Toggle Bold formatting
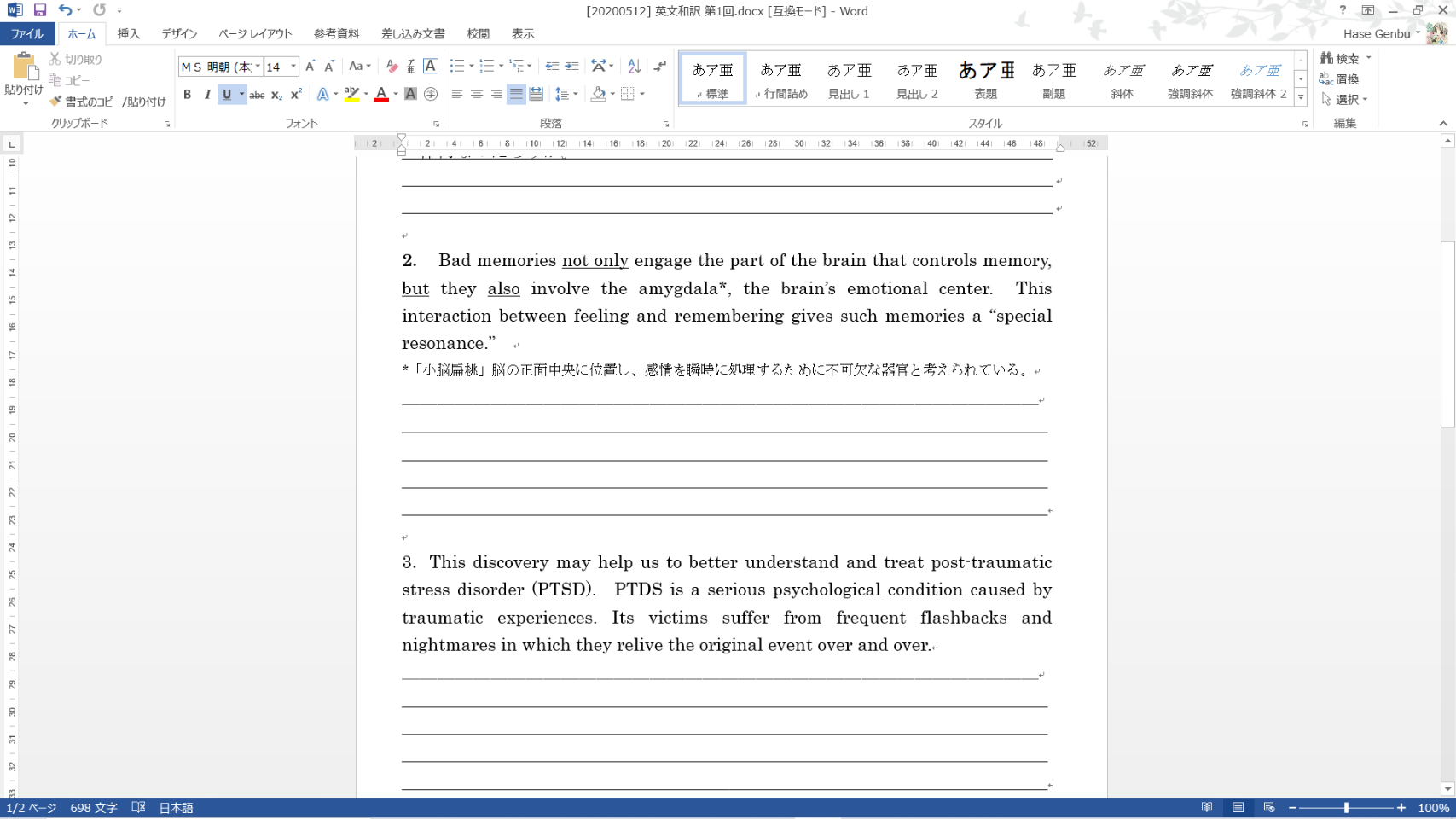 tap(188, 94)
